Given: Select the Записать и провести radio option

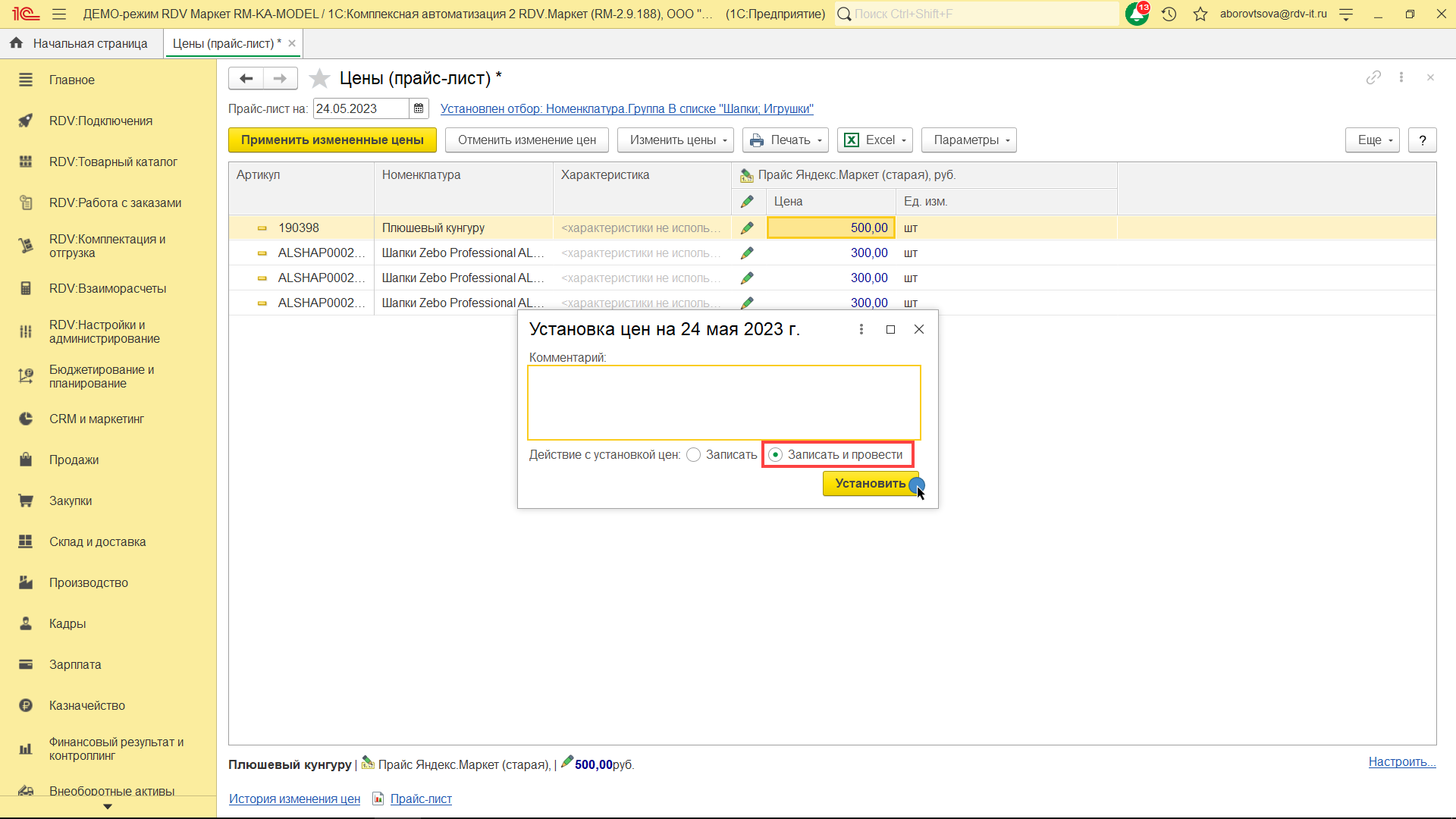Looking at the screenshot, I should click(776, 454).
